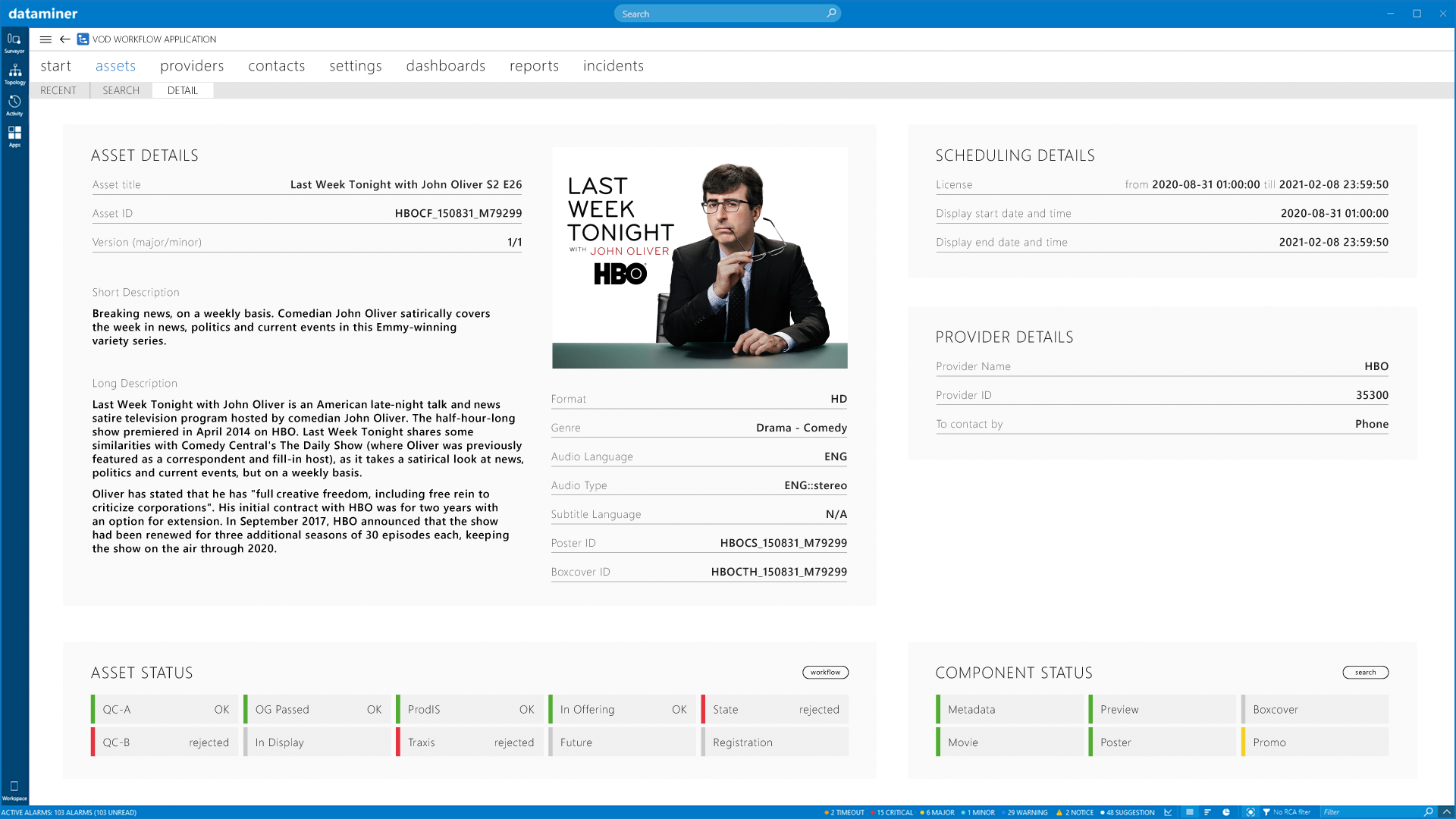The width and height of the screenshot is (1456, 819).
Task: Select the assets tab
Action: coord(116,66)
